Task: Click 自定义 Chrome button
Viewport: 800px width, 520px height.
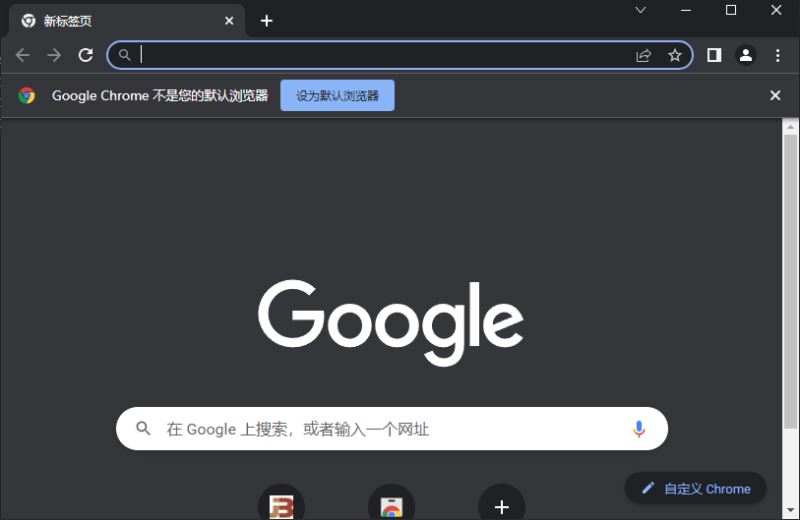Action: pos(696,489)
